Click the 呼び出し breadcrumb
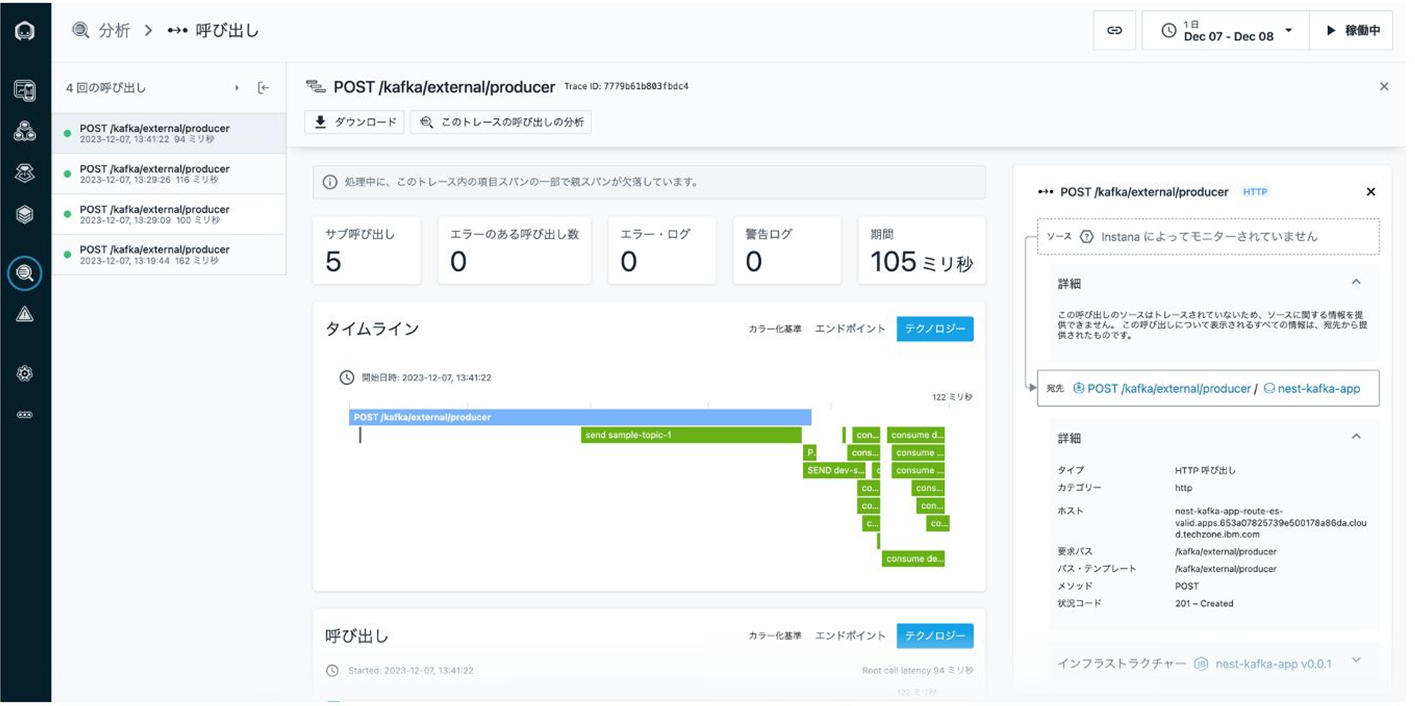Screen dimensions: 1415x706 (213, 30)
